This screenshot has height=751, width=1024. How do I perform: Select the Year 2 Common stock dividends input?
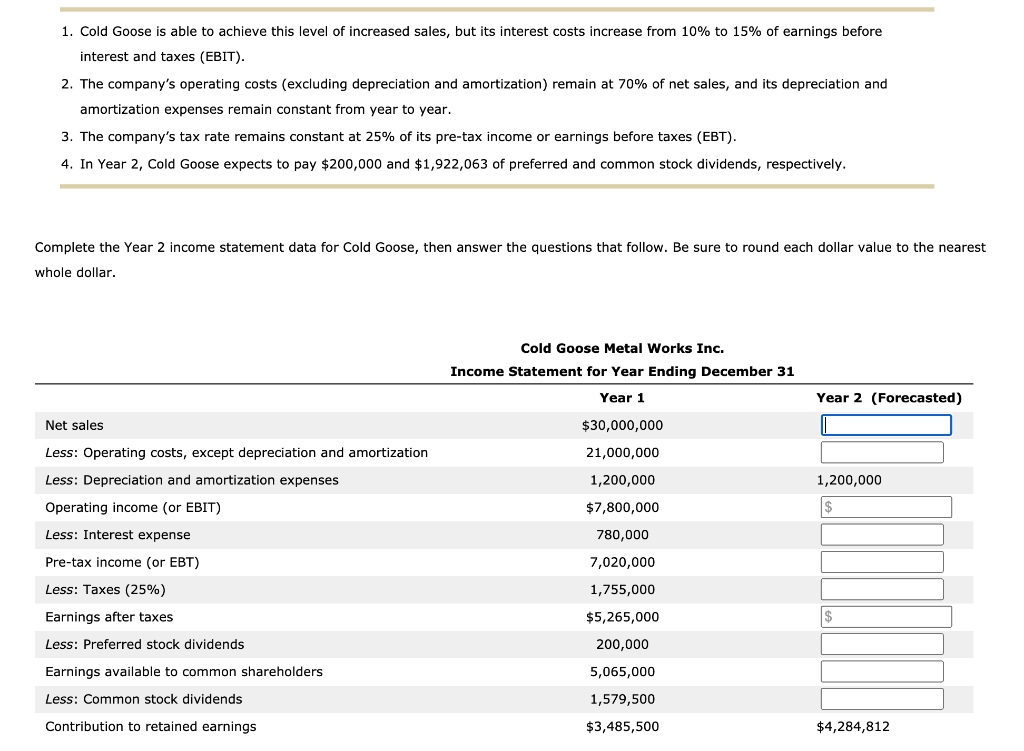click(882, 699)
